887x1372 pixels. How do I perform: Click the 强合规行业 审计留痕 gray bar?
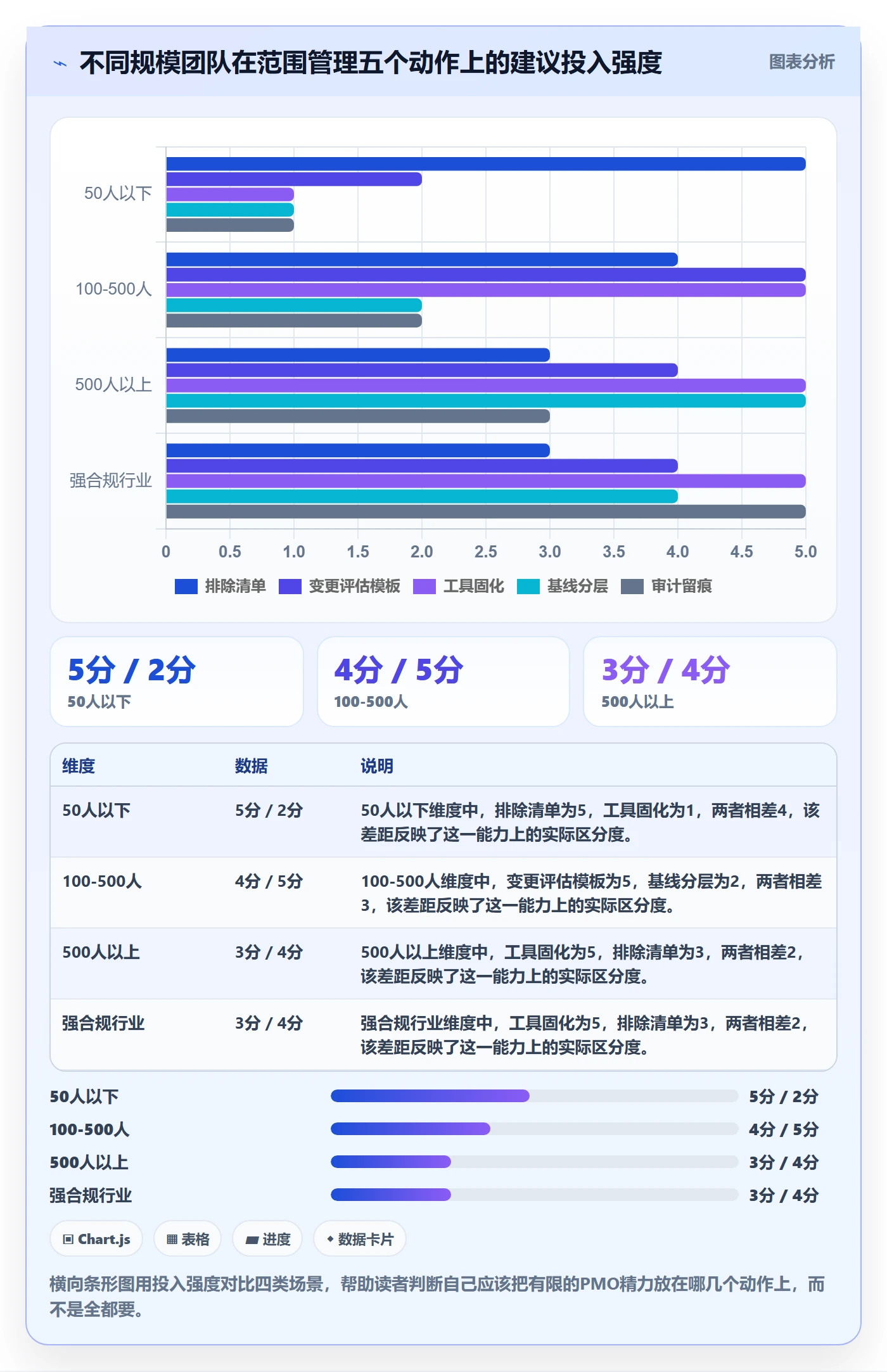point(486,512)
